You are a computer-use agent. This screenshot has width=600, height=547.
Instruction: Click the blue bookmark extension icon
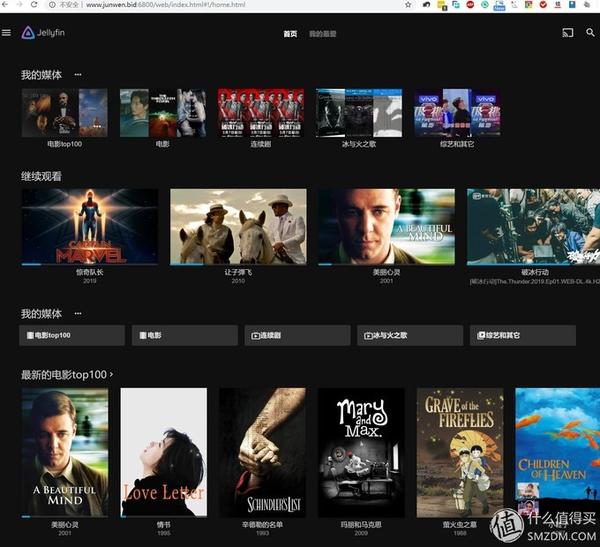pyautogui.click(x=572, y=5)
